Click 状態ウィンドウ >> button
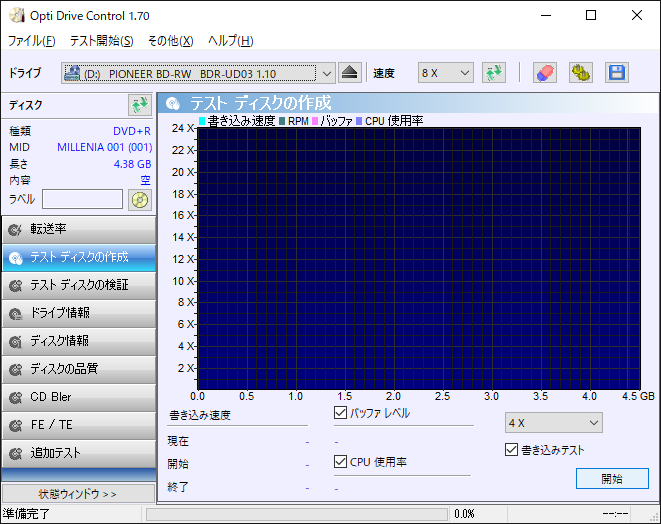The height and width of the screenshot is (524, 661). tap(78, 494)
